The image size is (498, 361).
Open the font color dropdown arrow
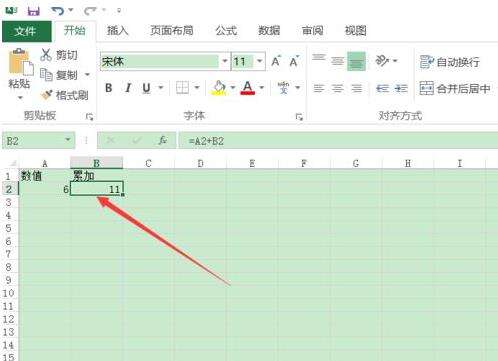(262, 88)
